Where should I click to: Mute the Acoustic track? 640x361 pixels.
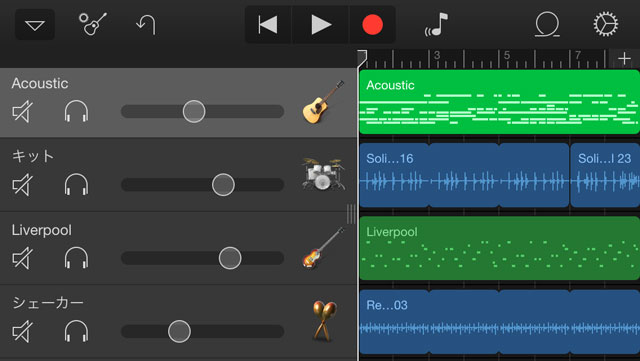pos(22,111)
